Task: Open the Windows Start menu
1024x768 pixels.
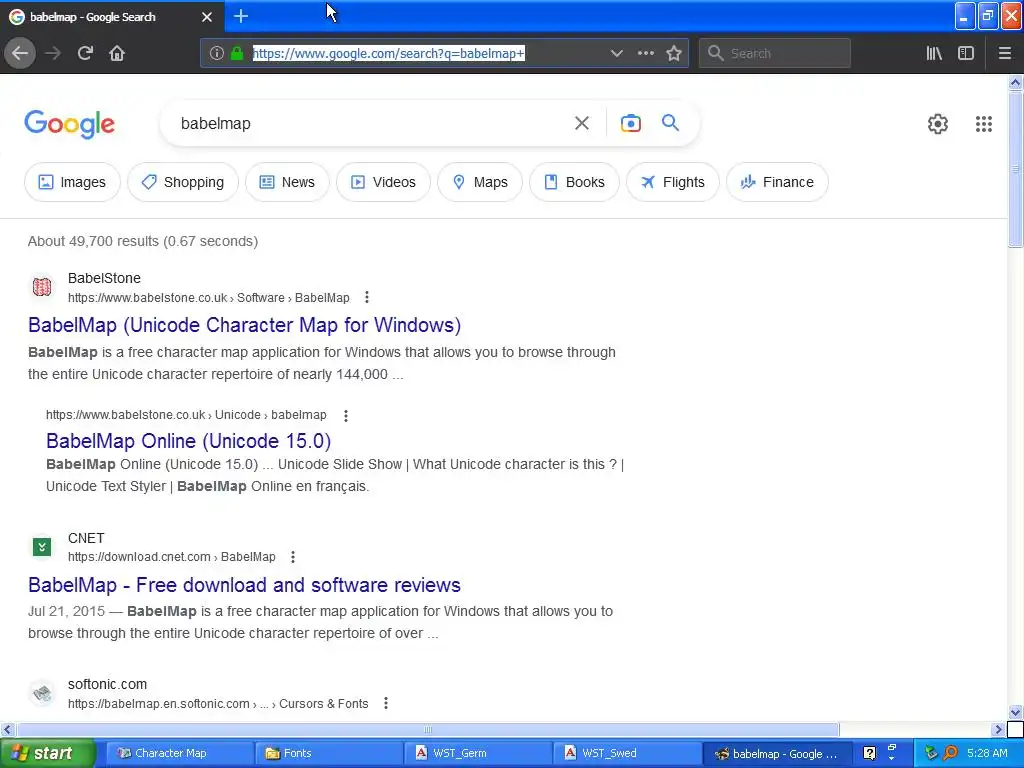Action: [x=47, y=754]
